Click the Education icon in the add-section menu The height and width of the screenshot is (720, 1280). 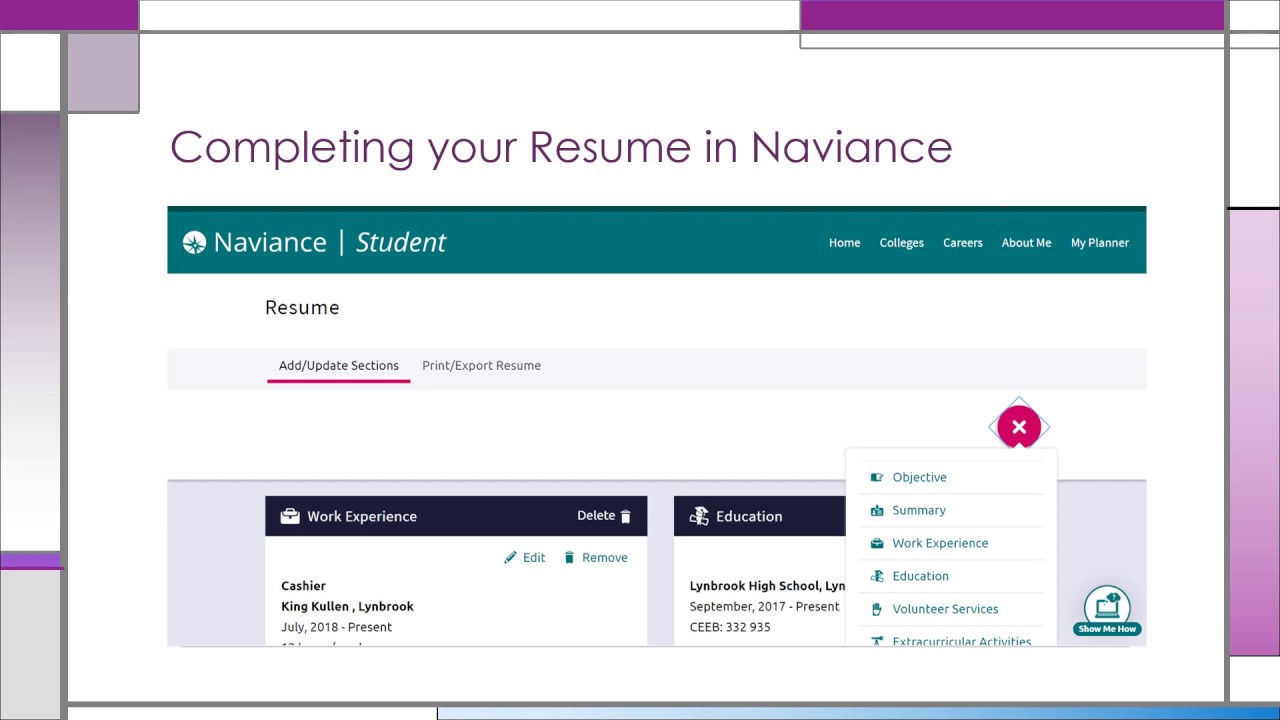(877, 576)
